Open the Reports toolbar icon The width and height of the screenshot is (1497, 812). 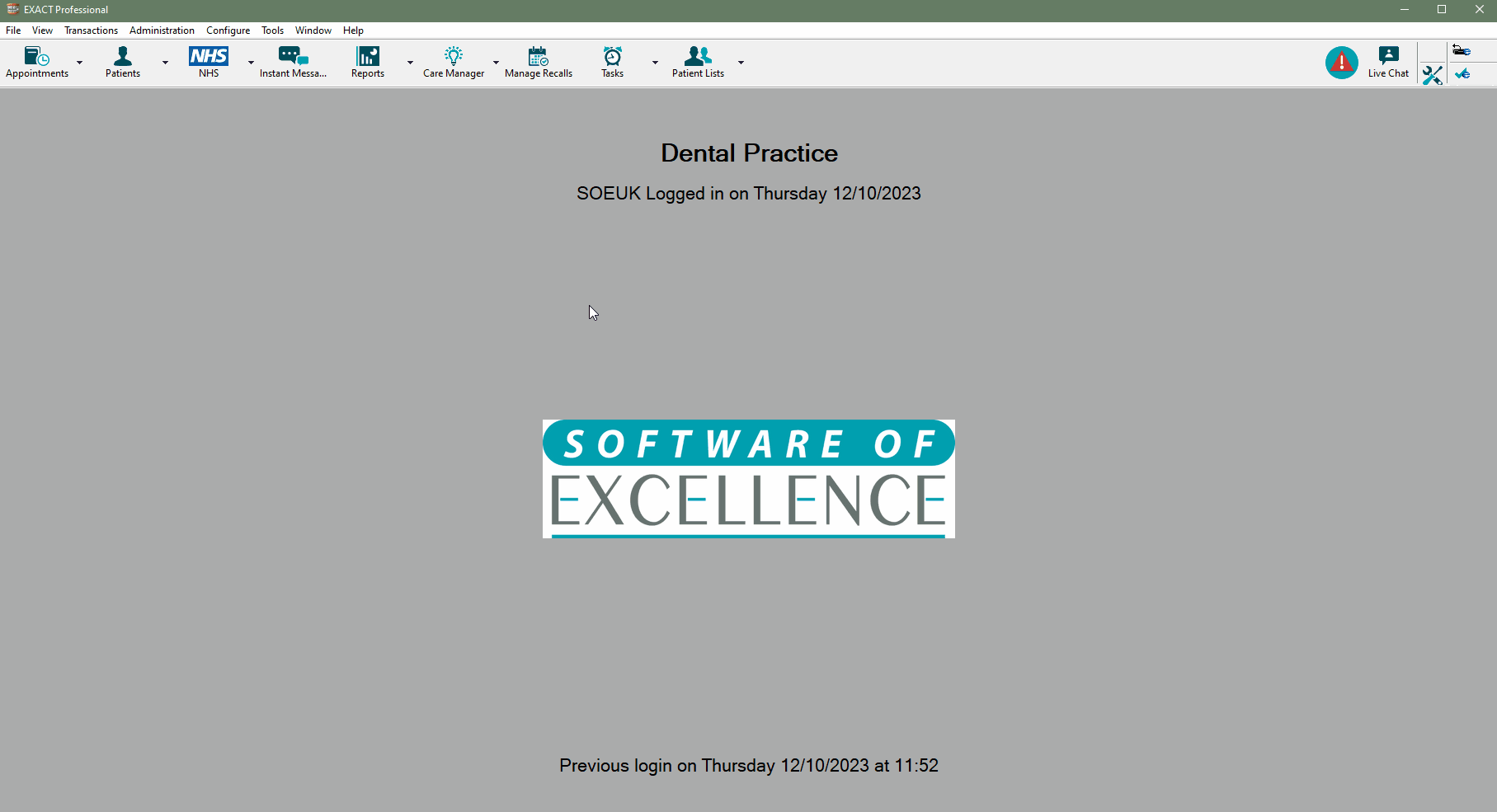pos(368,63)
